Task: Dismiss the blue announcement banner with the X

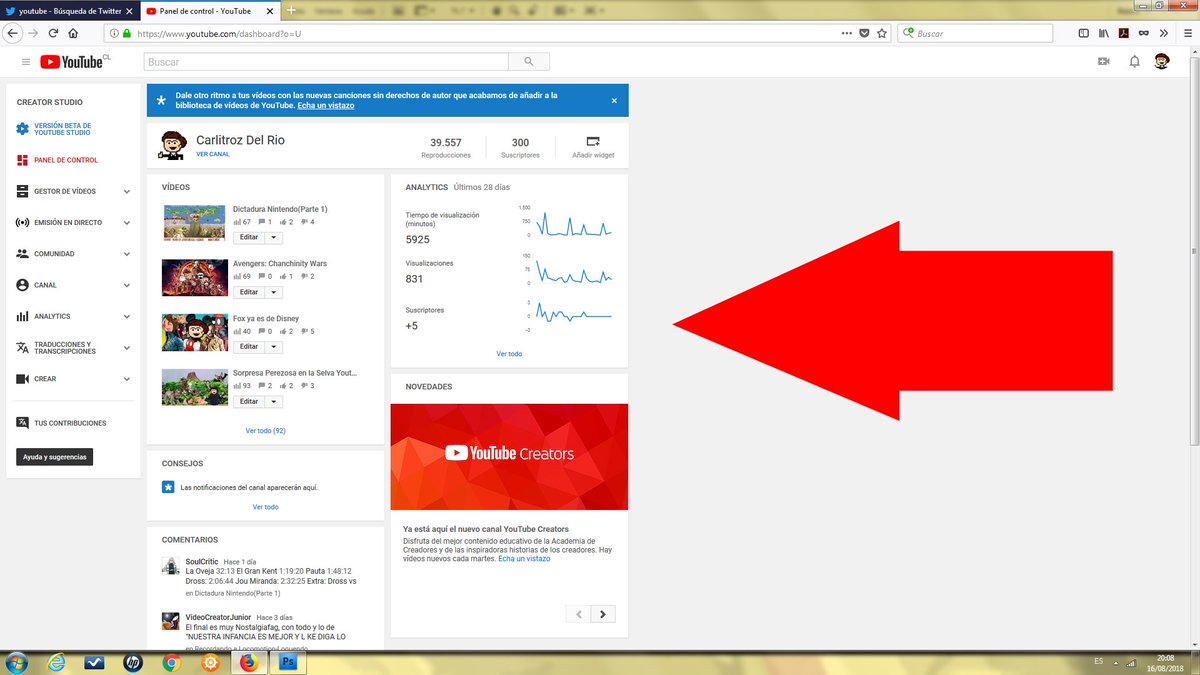Action: 614,101
